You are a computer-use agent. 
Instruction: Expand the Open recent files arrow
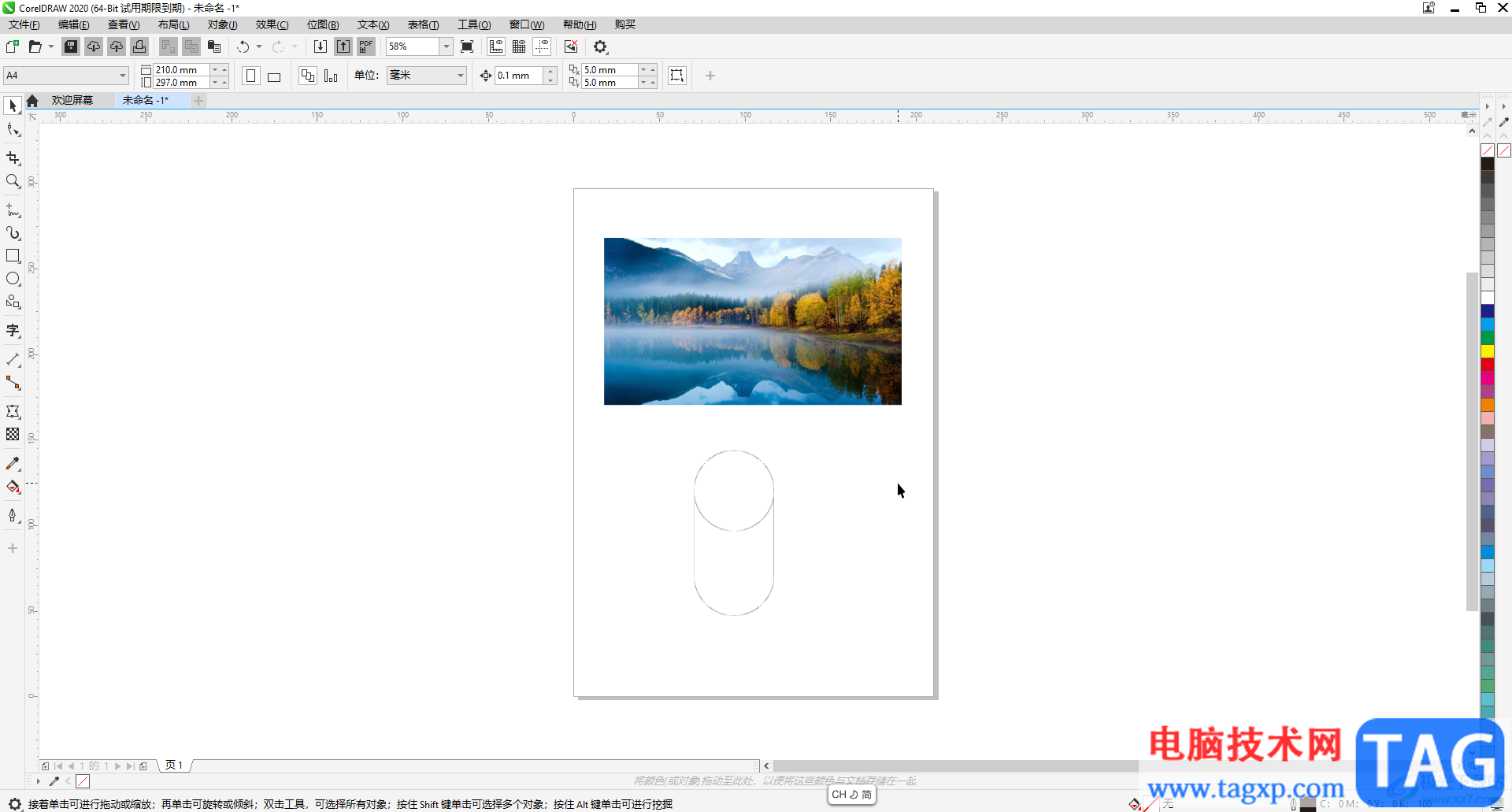click(x=51, y=46)
